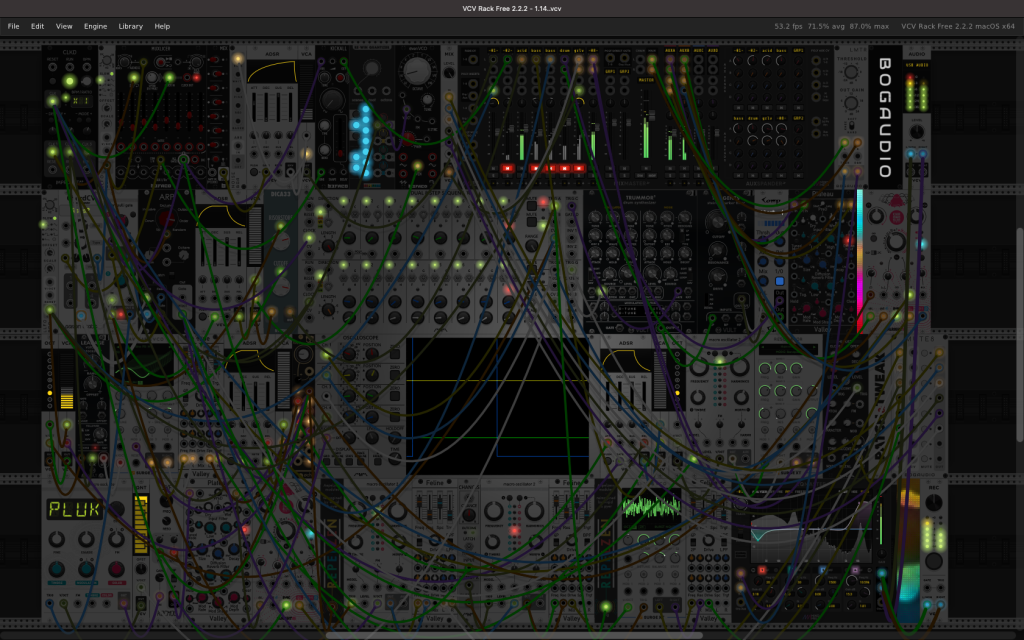Click the RESET jack on the CLKD module
The height and width of the screenshot is (640, 1024).
click(x=53, y=67)
